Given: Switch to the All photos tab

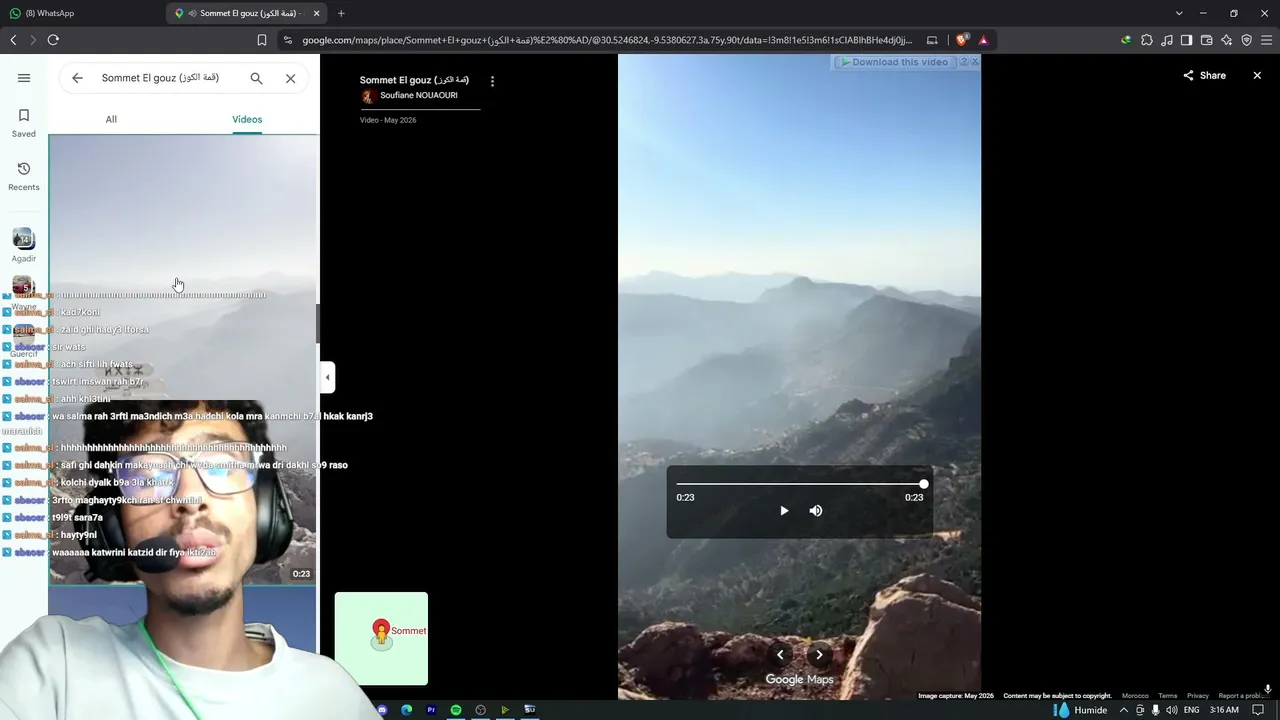Looking at the screenshot, I should coord(111,119).
